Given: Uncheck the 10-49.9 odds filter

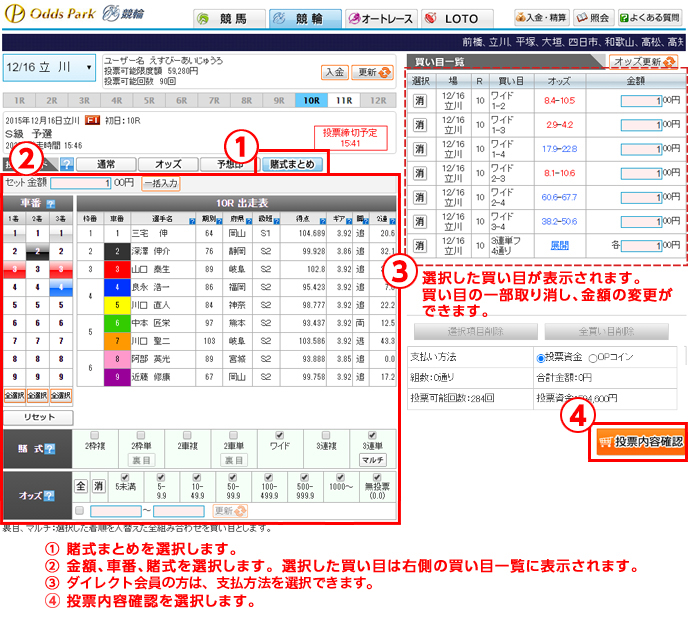Looking at the screenshot, I should pyautogui.click(x=197, y=477).
